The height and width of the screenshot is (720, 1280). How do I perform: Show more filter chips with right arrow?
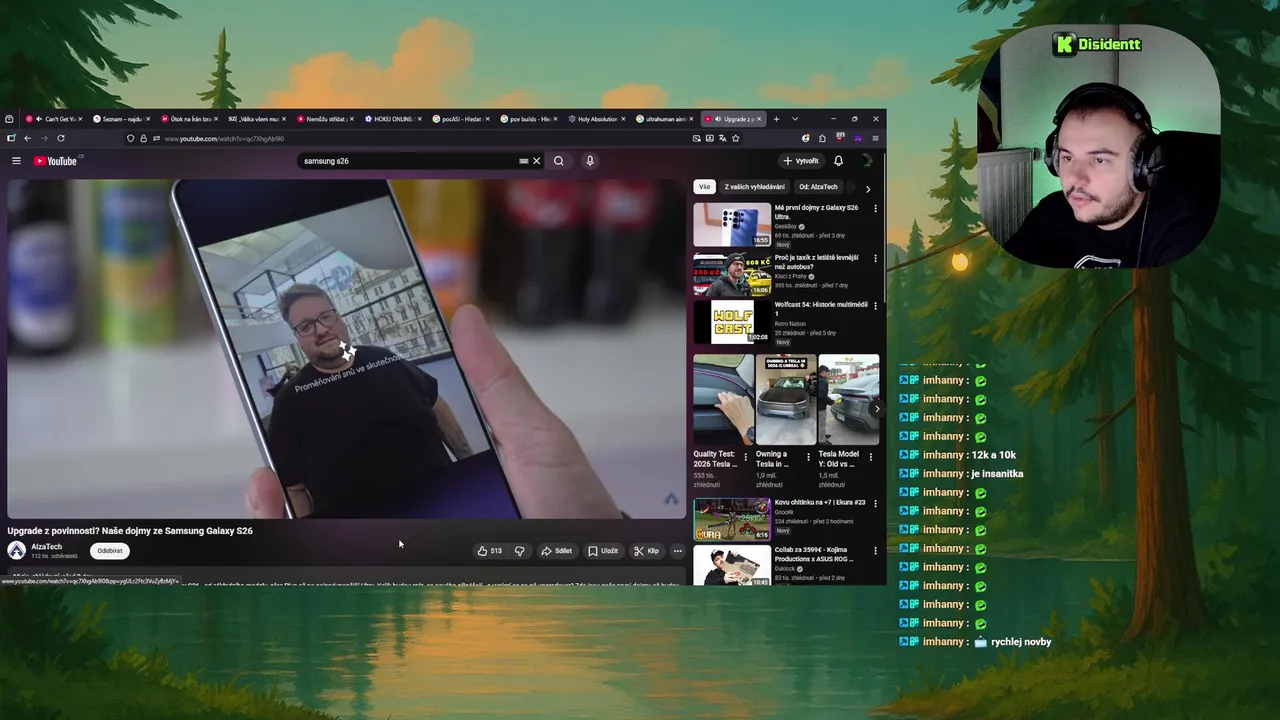tap(867, 188)
